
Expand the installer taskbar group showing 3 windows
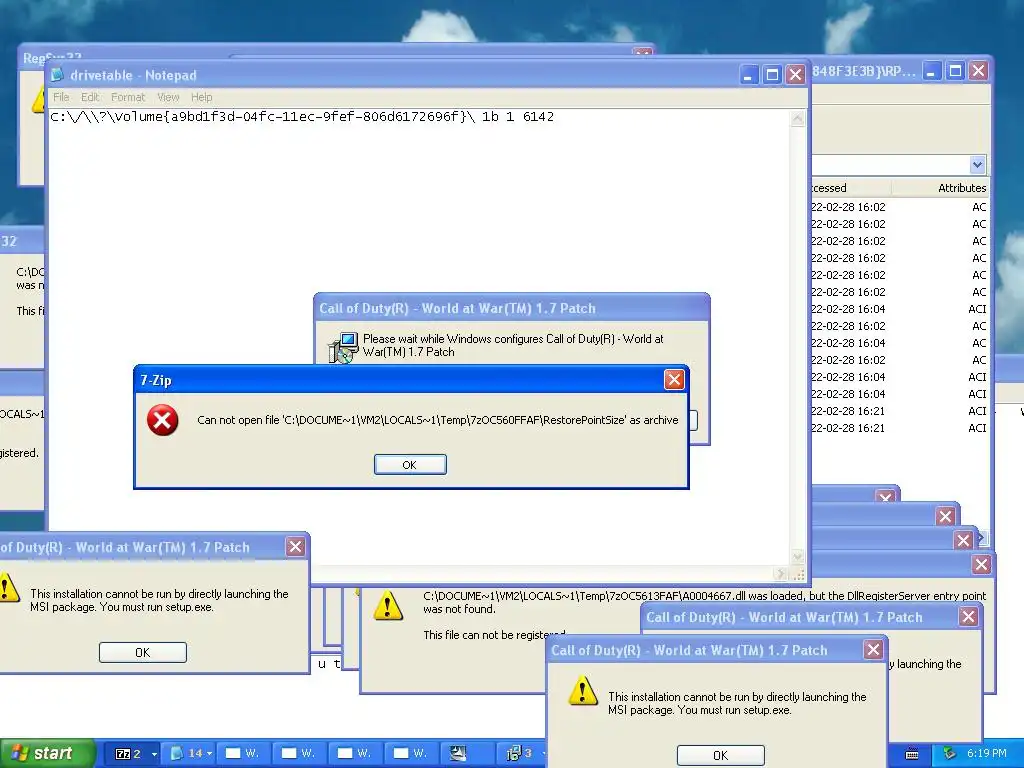pyautogui.click(x=520, y=754)
